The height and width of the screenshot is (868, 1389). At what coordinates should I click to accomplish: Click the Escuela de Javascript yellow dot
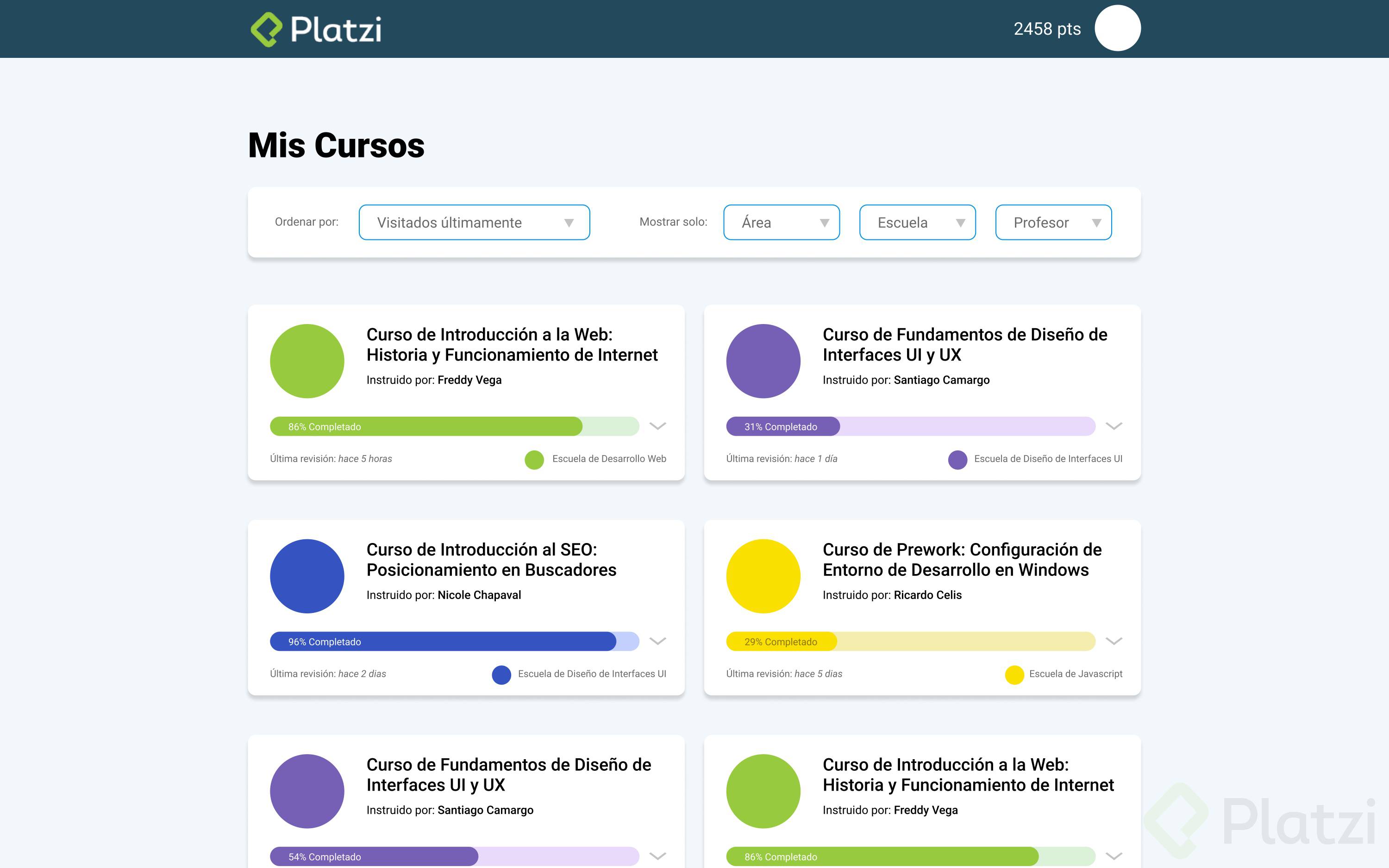(x=1015, y=675)
